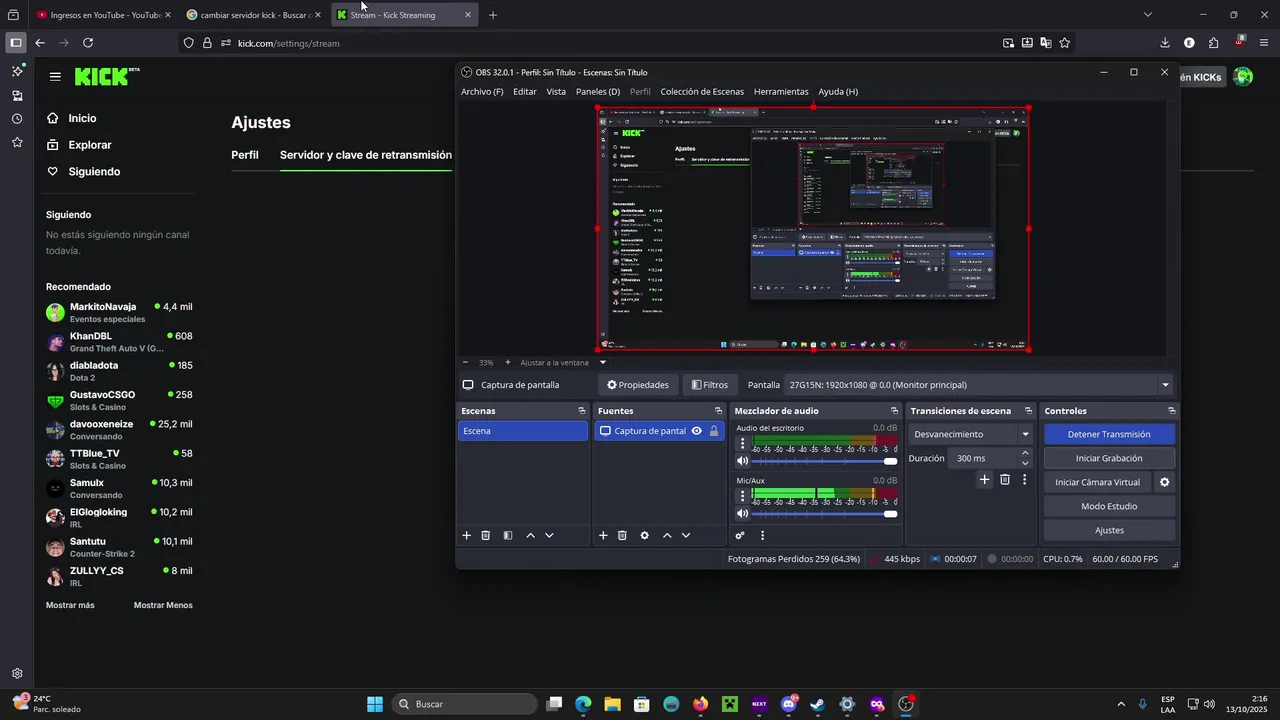Viewport: 1280px width, 720px height.
Task: Show hidden system tray icons
Action: pyautogui.click(x=1120, y=704)
